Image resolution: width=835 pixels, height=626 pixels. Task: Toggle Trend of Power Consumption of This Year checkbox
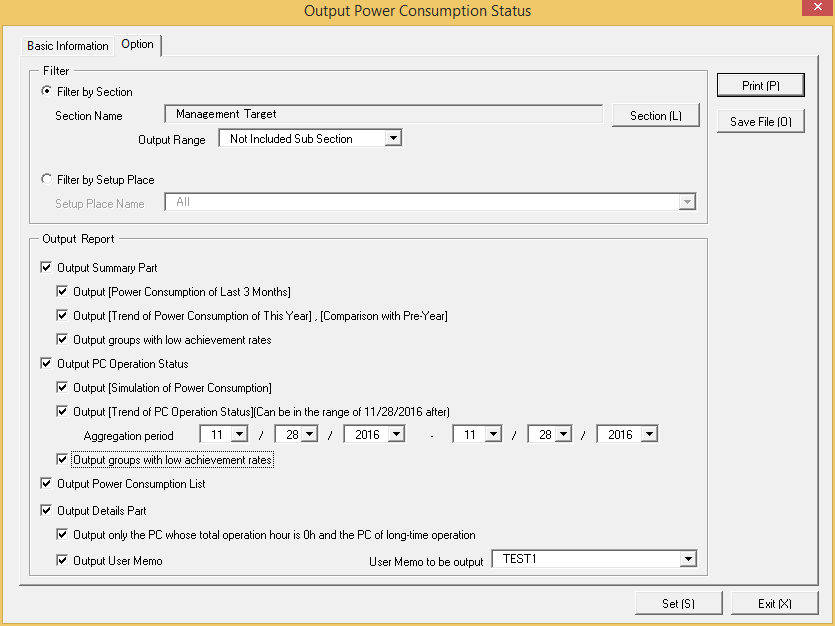62,315
